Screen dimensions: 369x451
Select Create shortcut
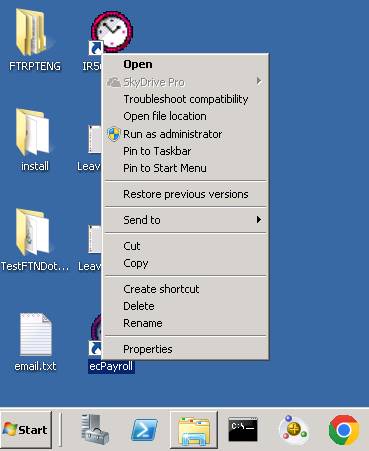[185, 289]
